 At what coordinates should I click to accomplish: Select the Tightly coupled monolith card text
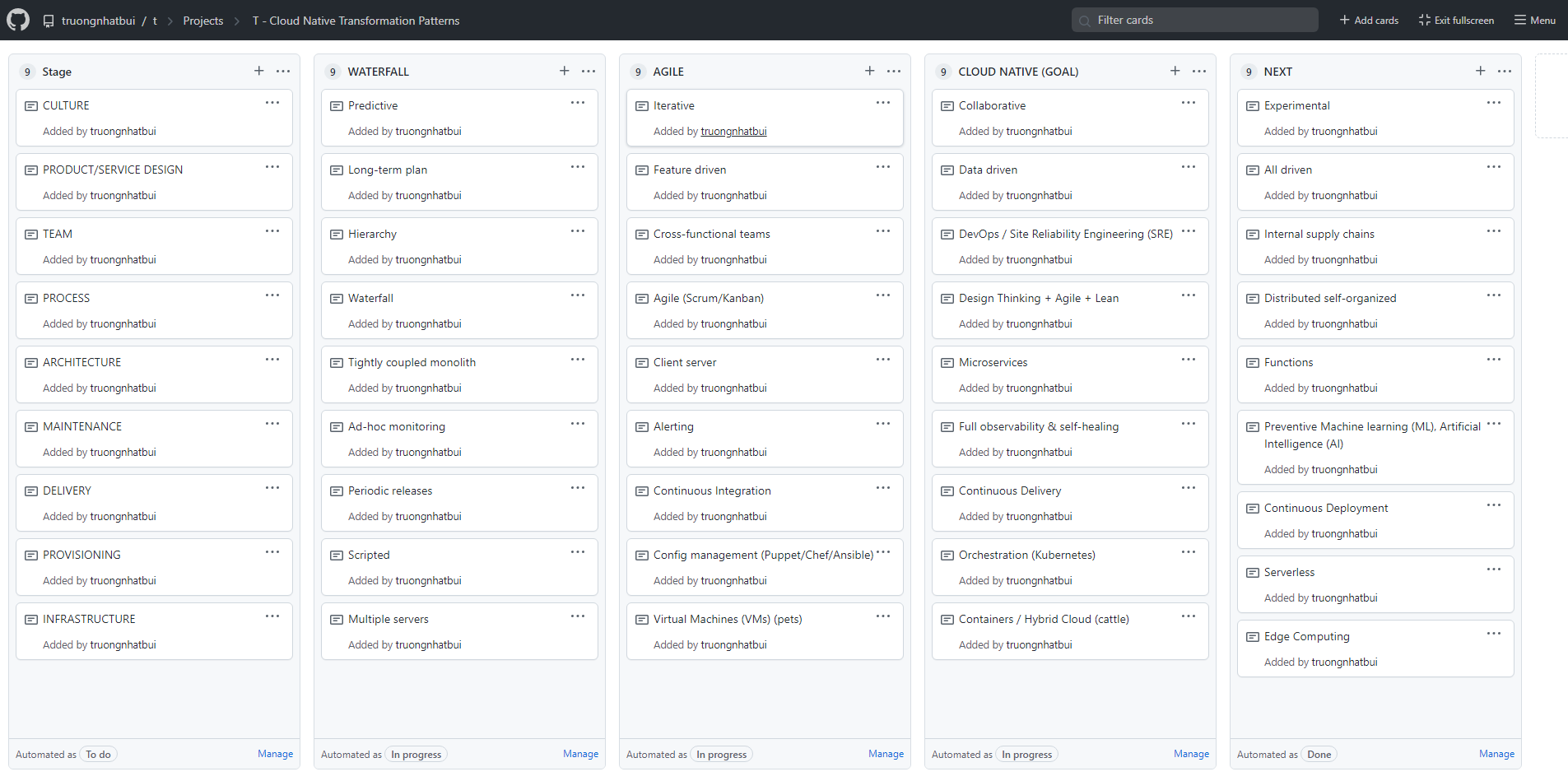point(412,363)
